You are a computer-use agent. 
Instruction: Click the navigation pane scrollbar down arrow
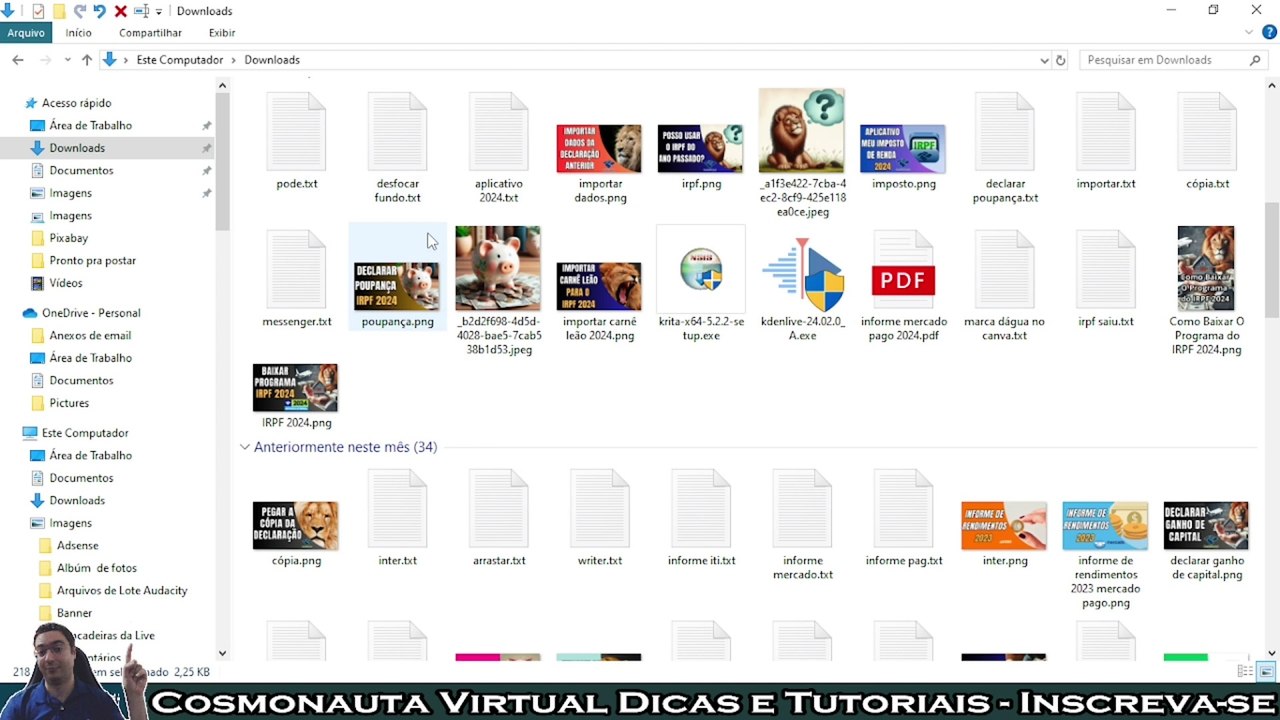click(x=222, y=654)
